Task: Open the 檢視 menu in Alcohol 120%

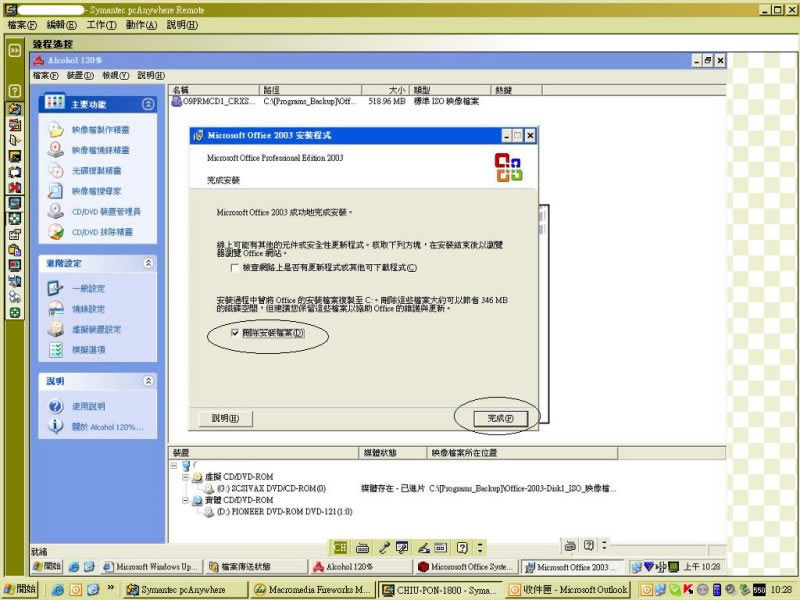Action: tap(115, 76)
